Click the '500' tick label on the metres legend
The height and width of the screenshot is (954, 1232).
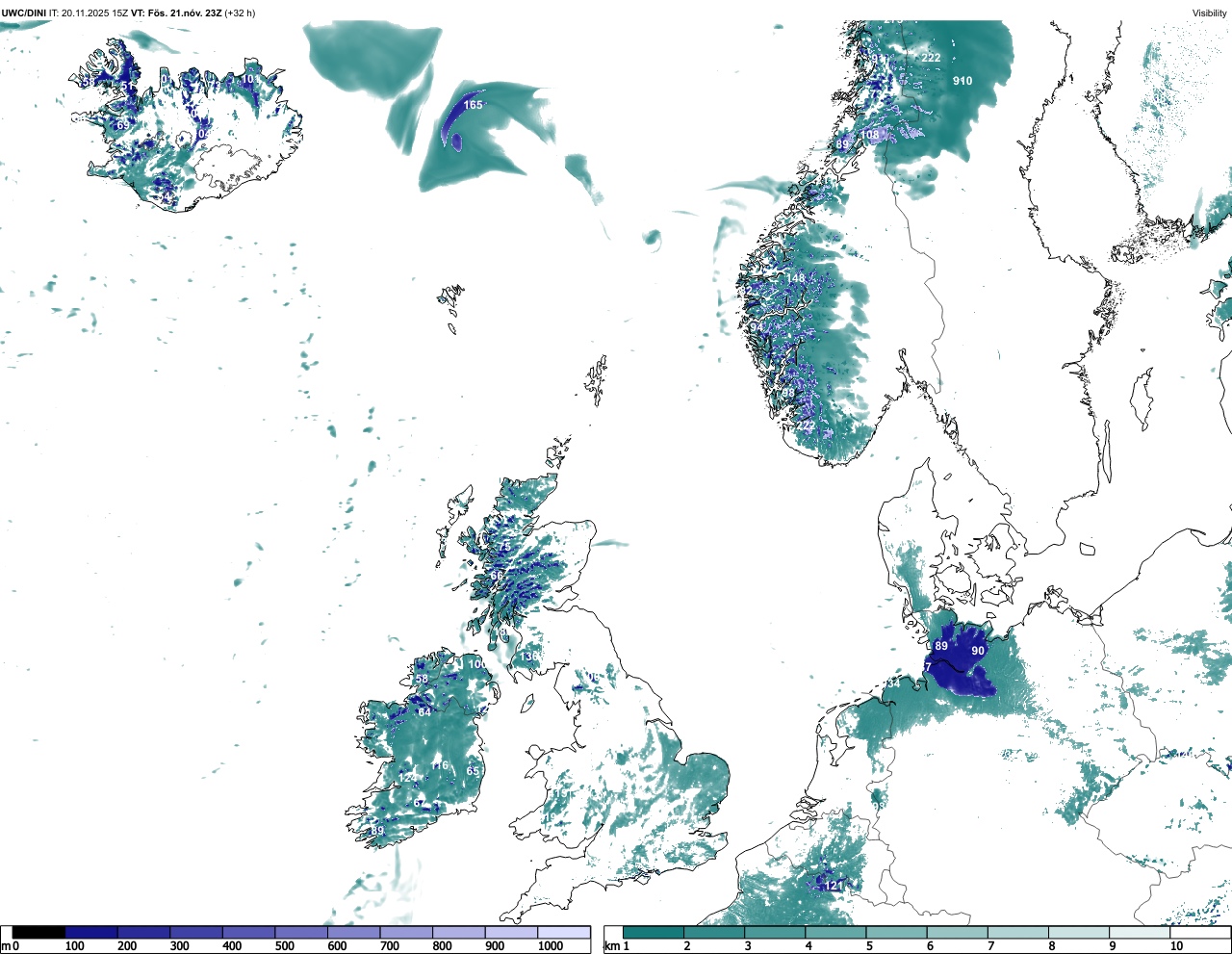tap(284, 946)
